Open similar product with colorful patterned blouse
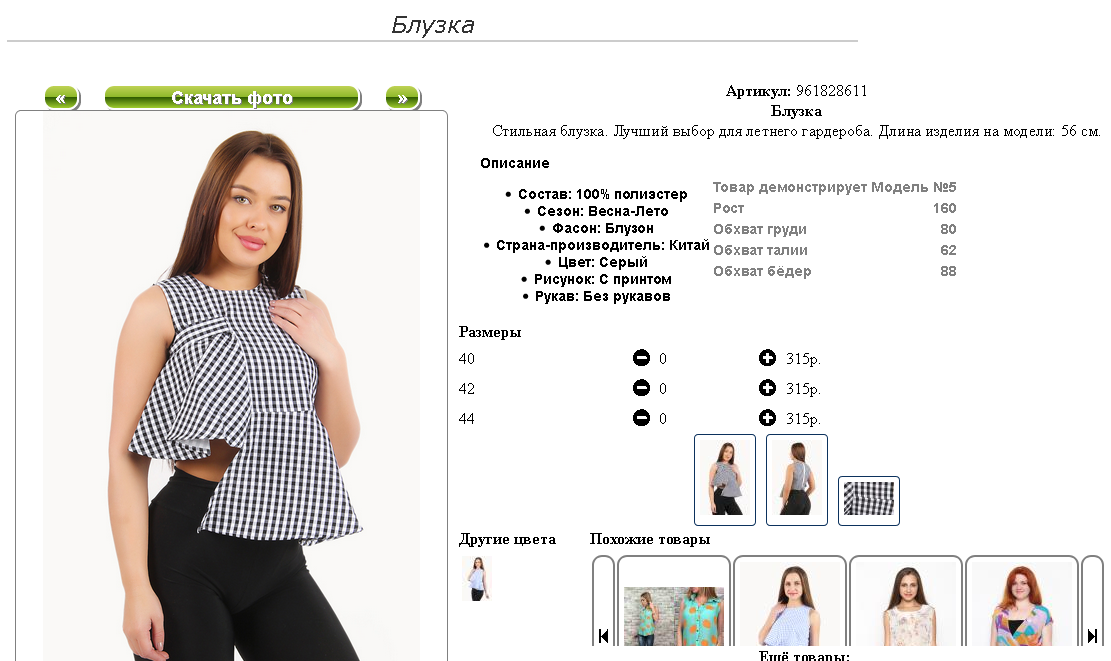This screenshot has width=1111, height=661. click(x=1022, y=604)
